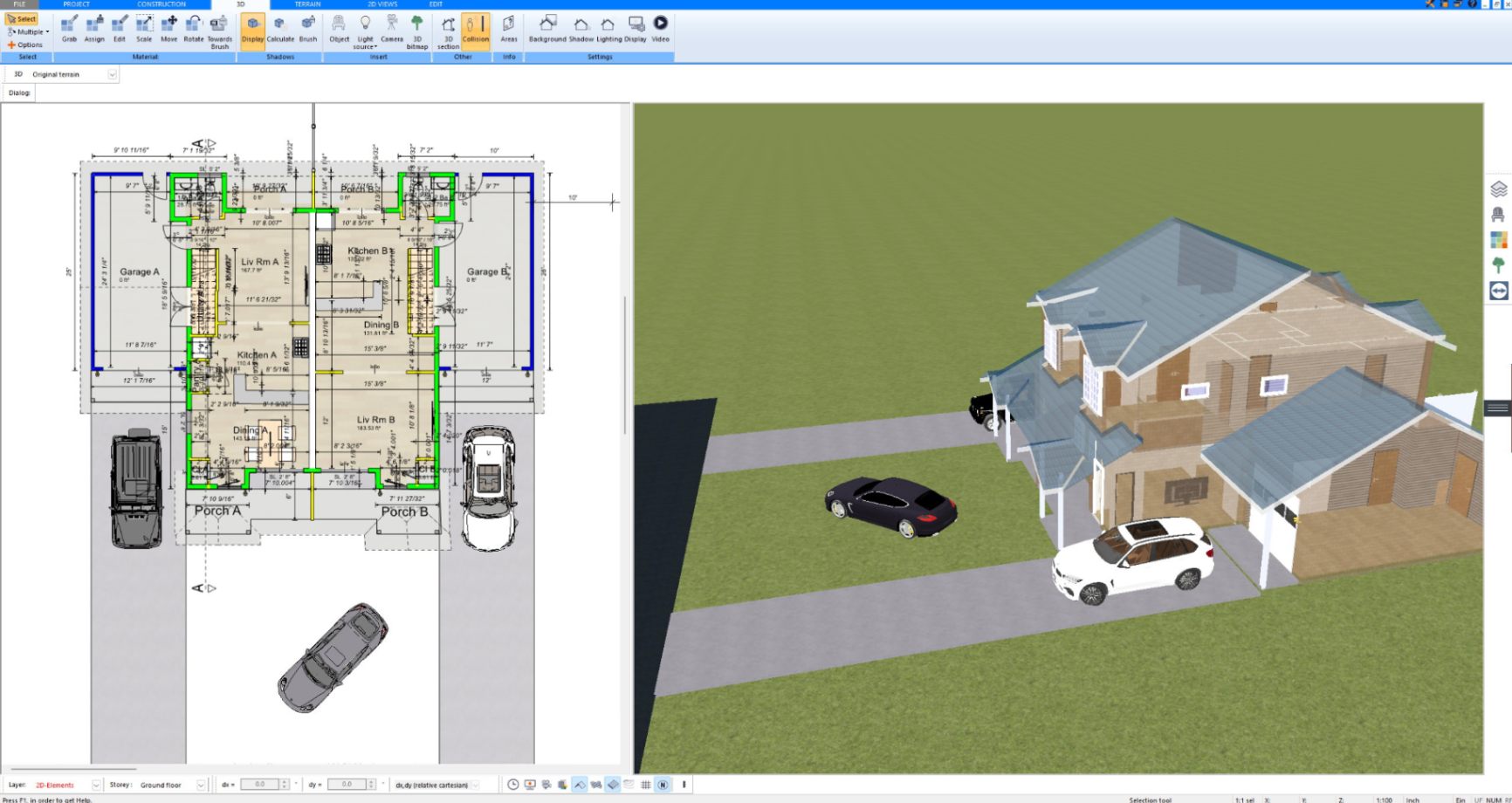Insert a Camera into the scene
The width and height of the screenshot is (1512, 803).
click(392, 29)
